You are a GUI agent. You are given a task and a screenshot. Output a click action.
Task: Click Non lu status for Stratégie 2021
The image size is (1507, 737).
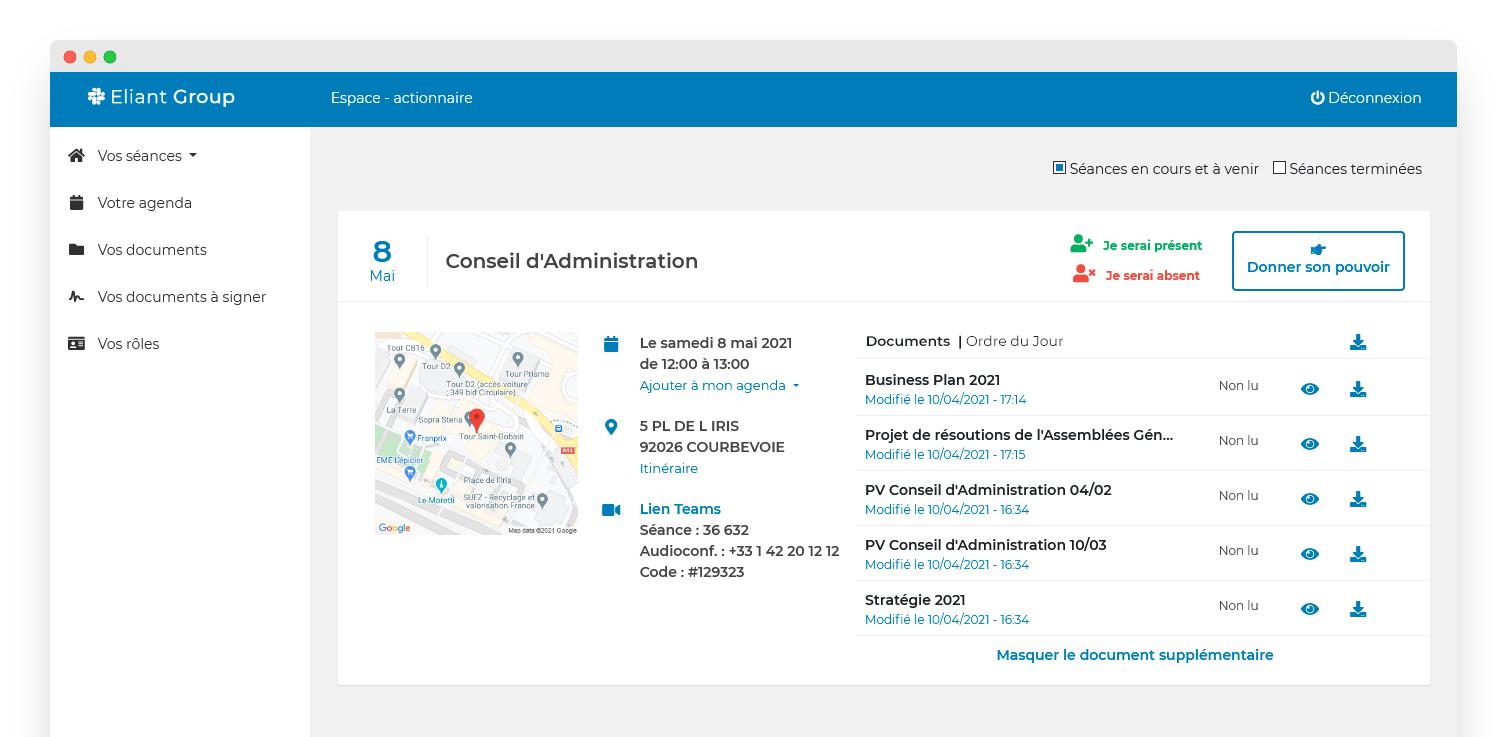[1238, 605]
